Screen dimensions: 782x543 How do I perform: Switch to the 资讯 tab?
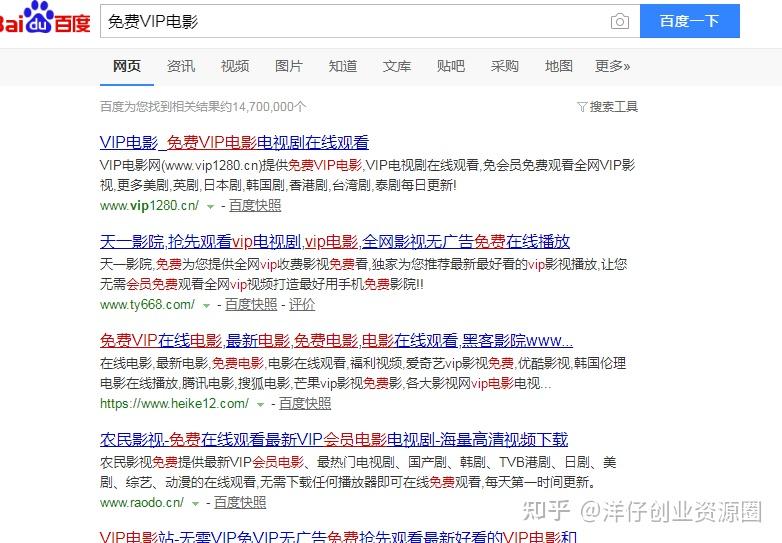(181, 66)
